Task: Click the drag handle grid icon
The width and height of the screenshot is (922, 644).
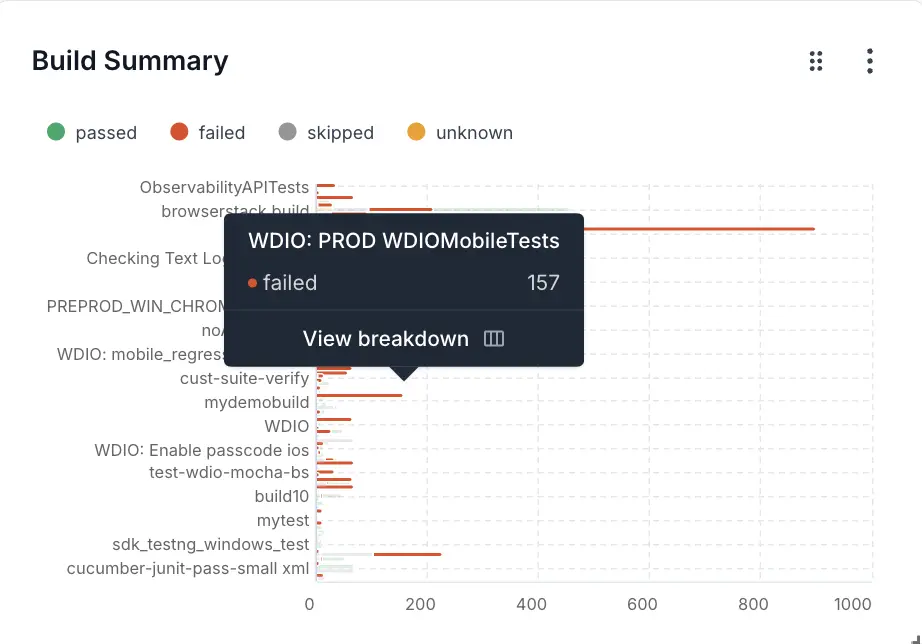Action: tap(816, 61)
